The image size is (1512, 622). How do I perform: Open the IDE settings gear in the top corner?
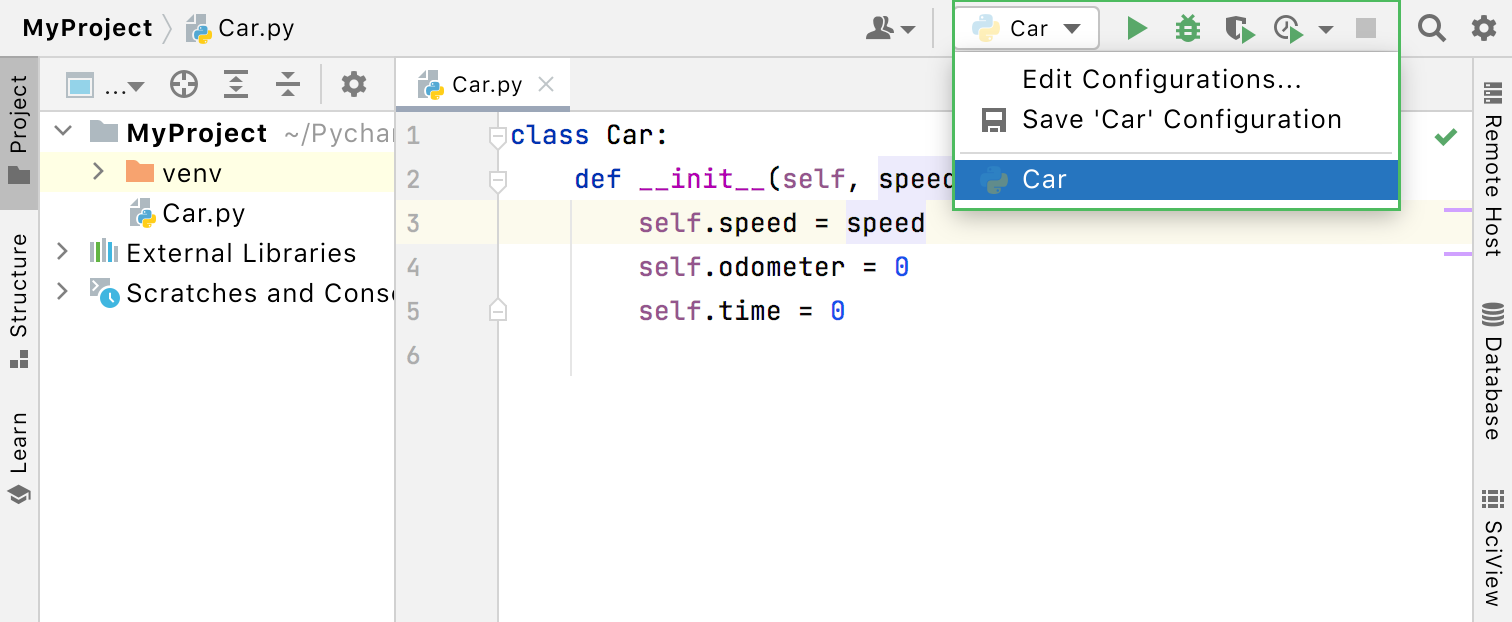1484,29
